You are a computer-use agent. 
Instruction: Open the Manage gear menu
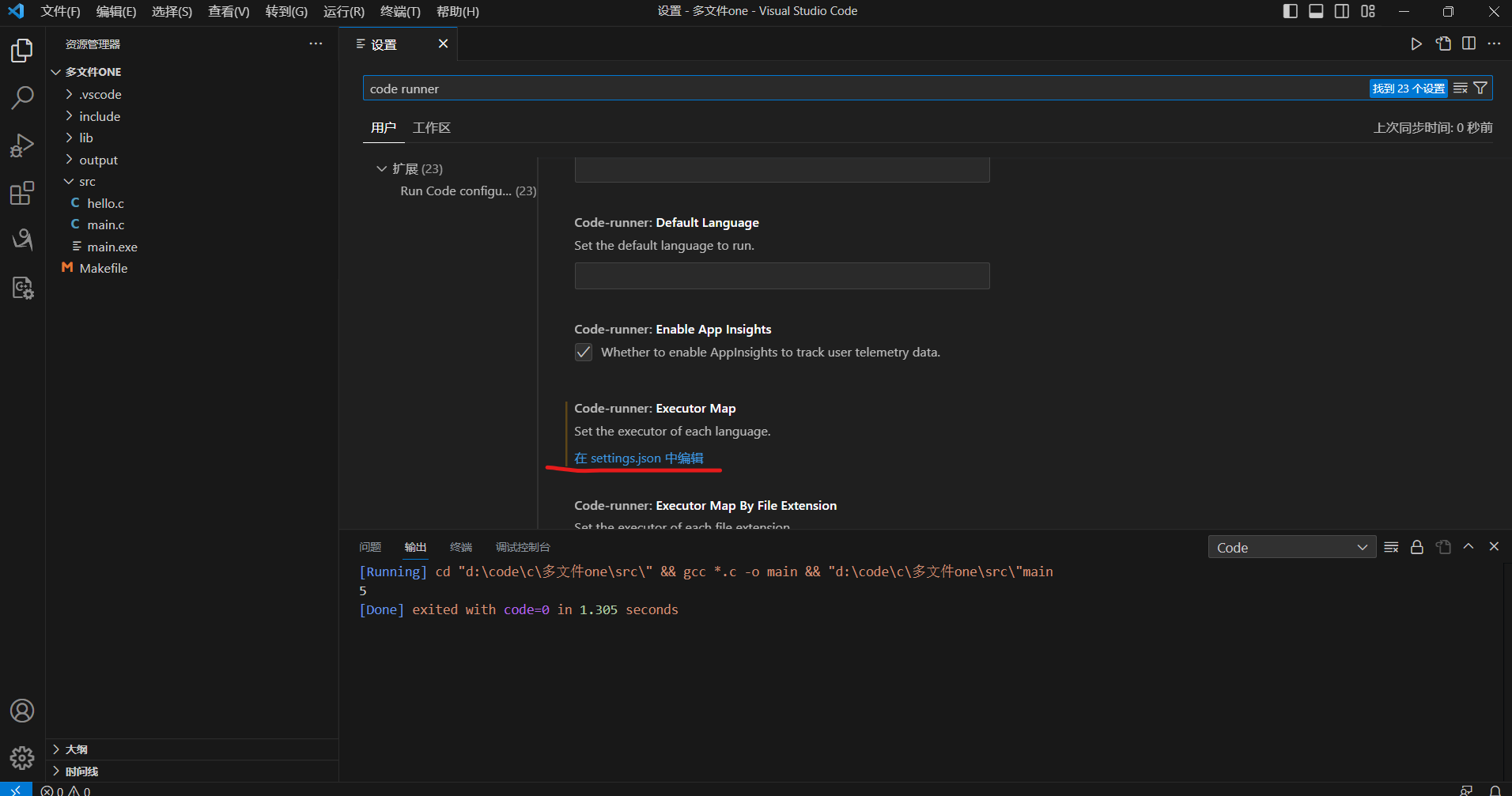point(22,758)
